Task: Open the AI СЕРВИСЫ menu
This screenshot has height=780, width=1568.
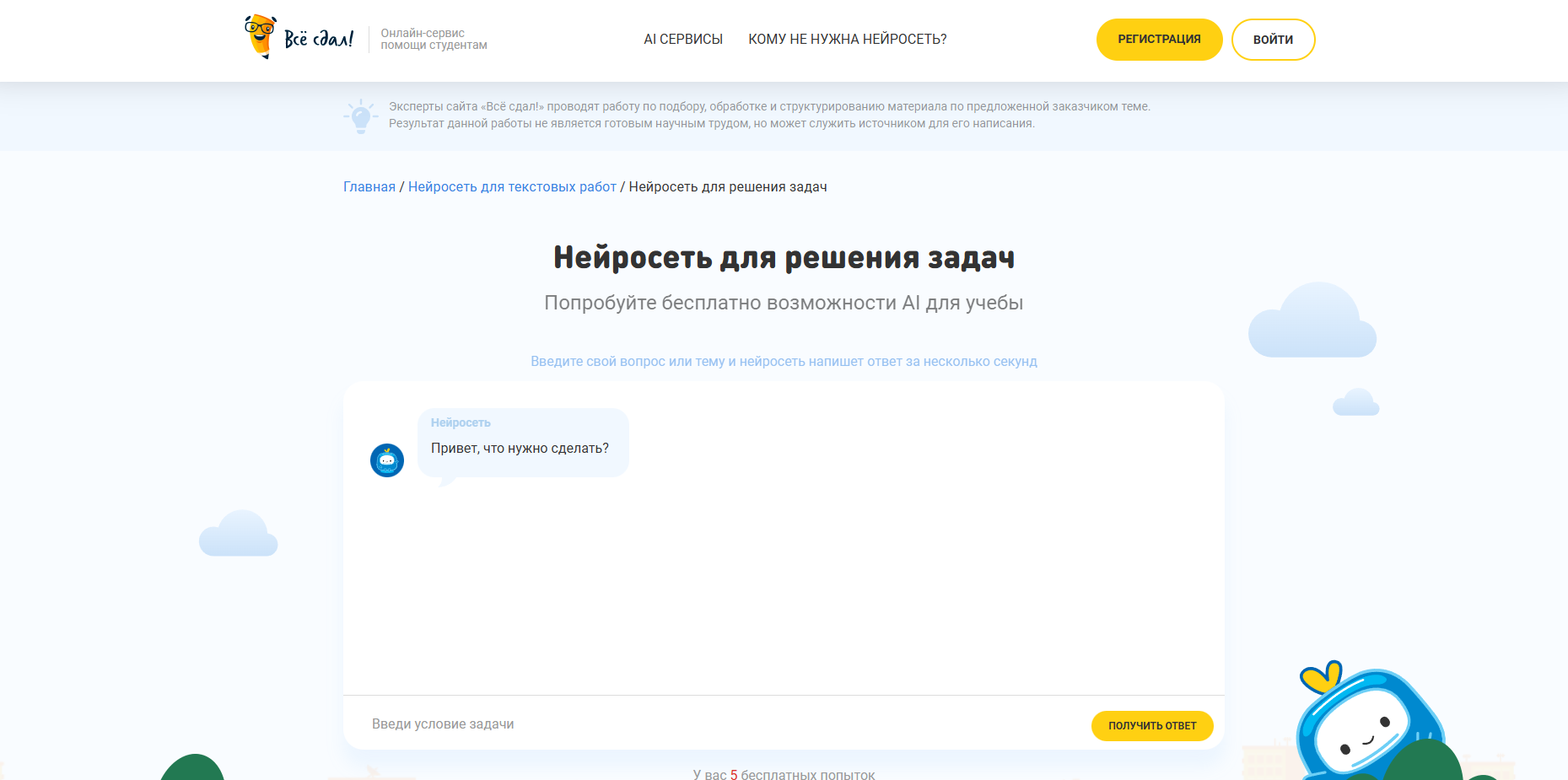Action: (x=682, y=40)
